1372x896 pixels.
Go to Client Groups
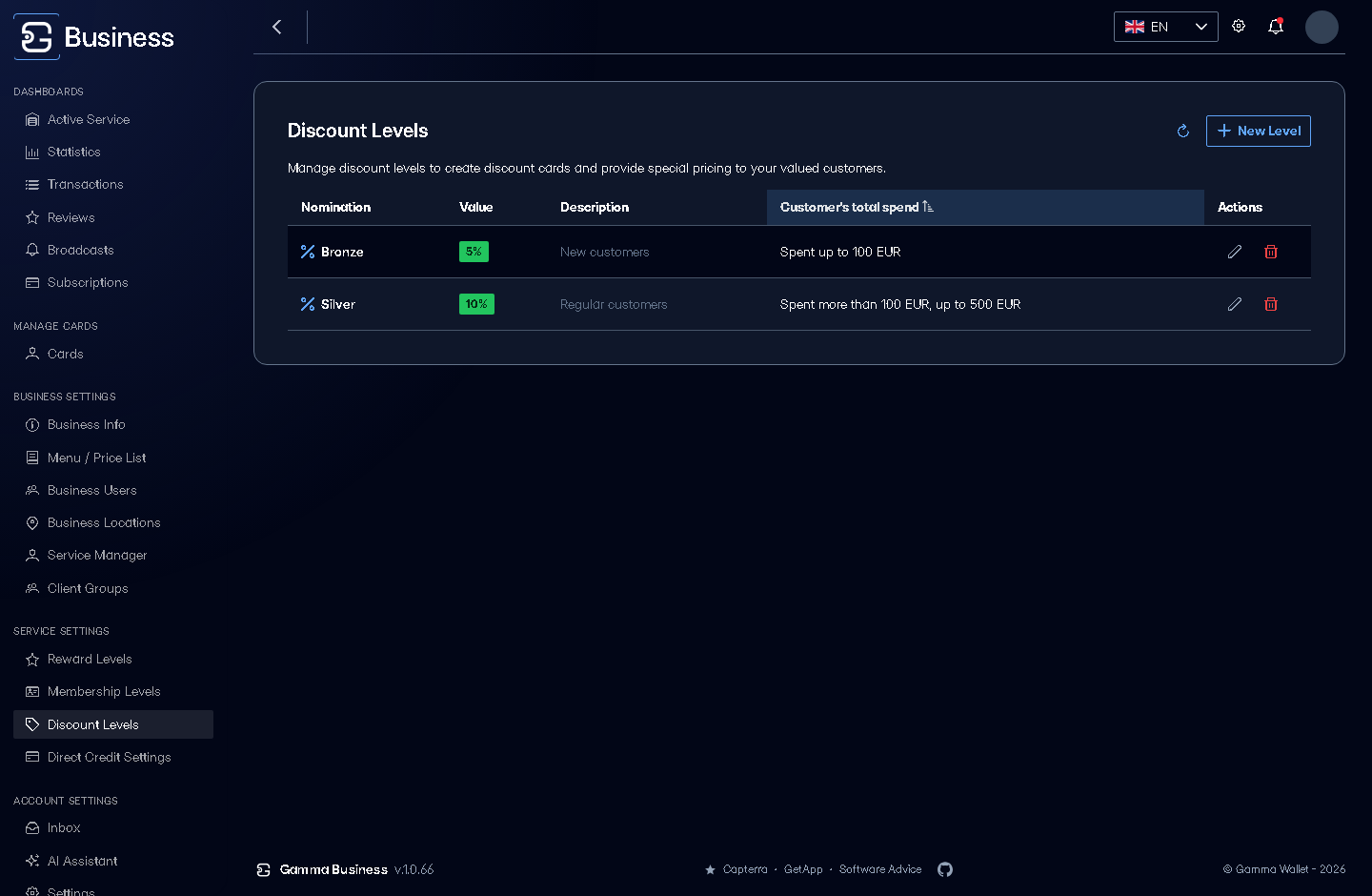point(113,588)
